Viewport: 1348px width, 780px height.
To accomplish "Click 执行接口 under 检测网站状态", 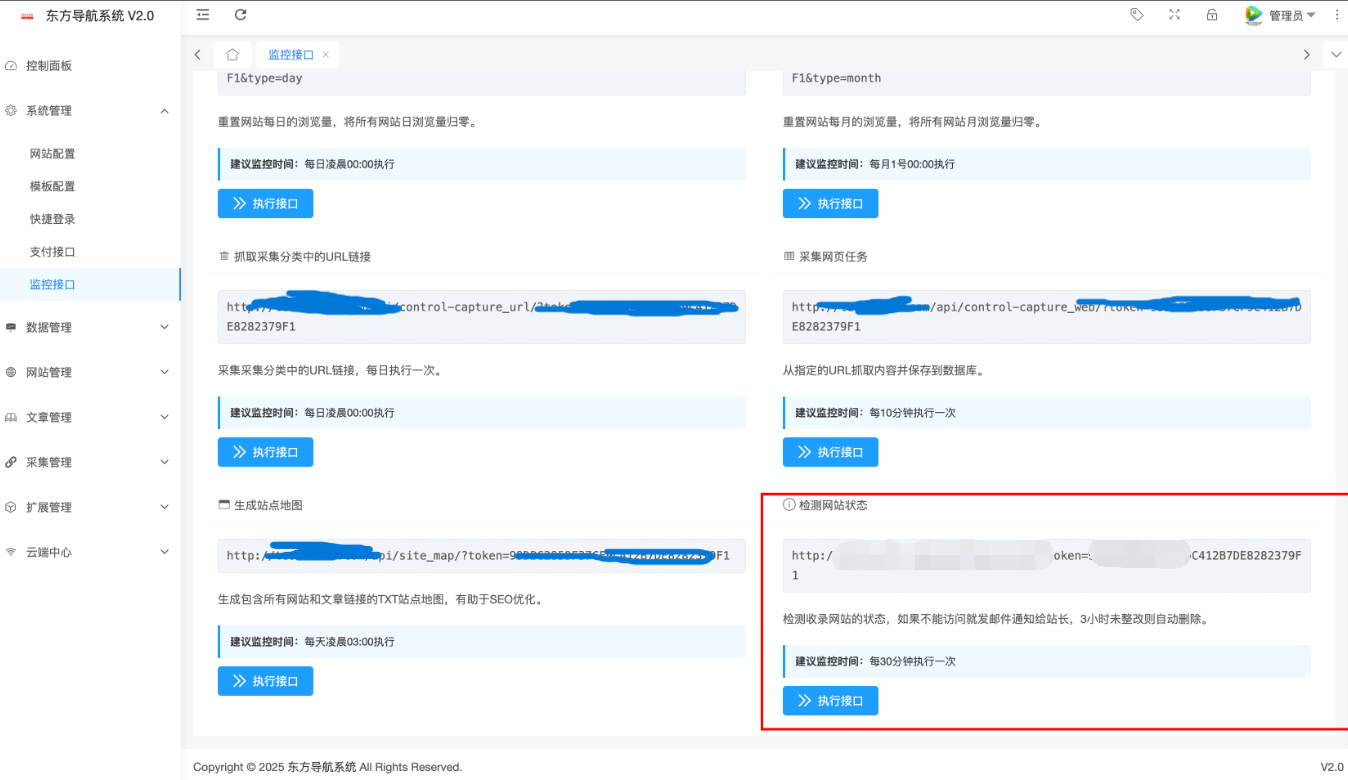I will [830, 700].
